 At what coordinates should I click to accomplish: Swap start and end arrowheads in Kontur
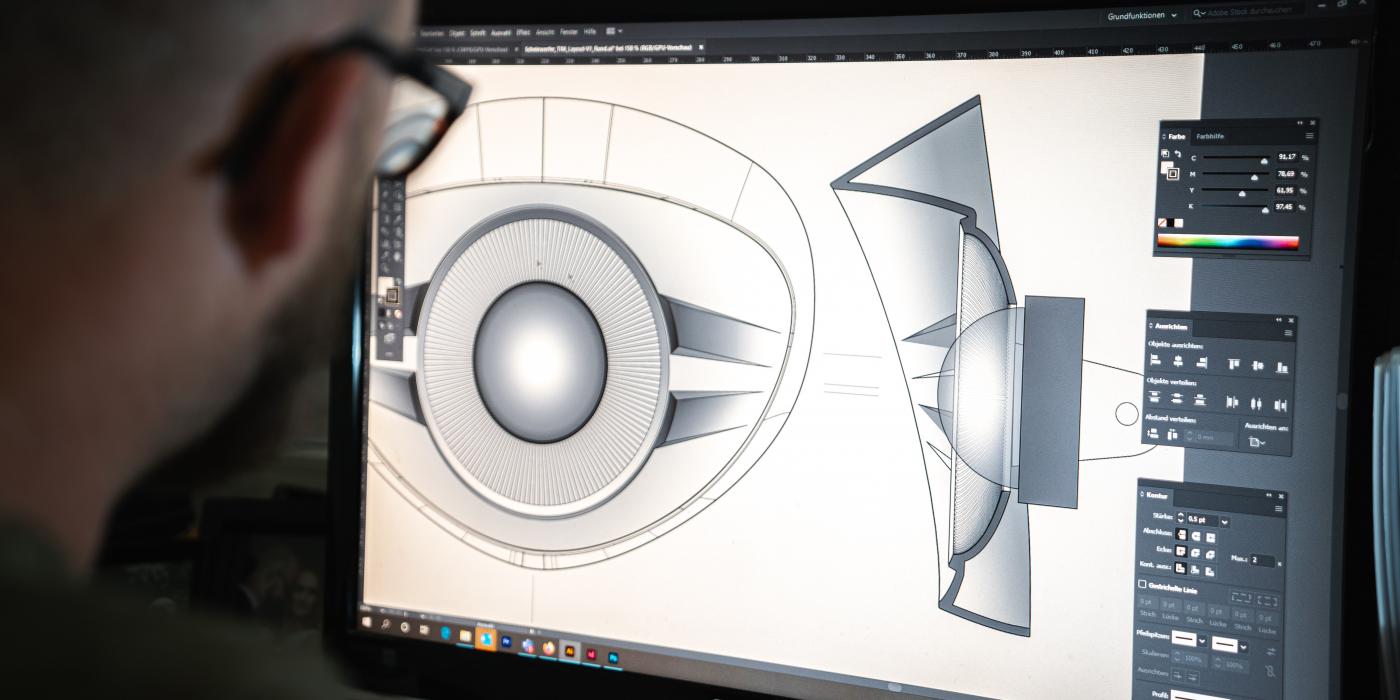click(x=1271, y=651)
